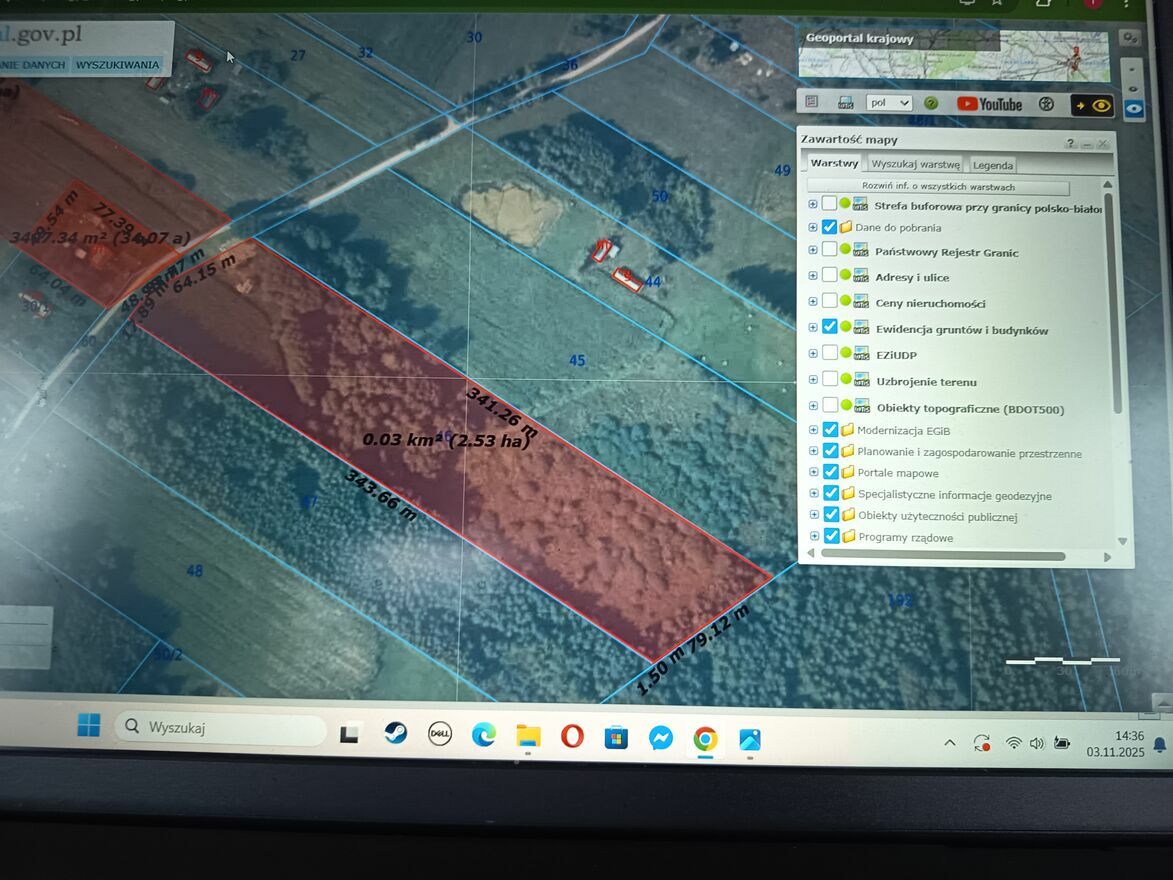Switch to the Legenda tab
The image size is (1173, 880).
click(992, 165)
